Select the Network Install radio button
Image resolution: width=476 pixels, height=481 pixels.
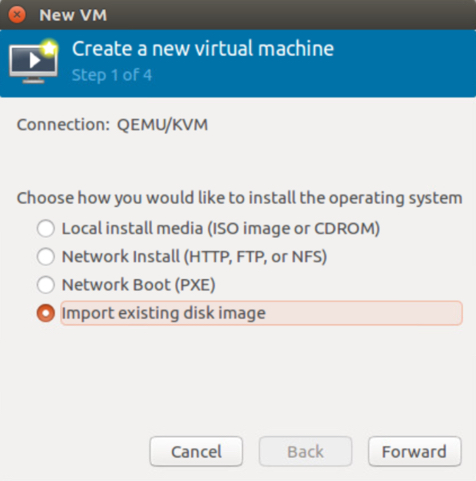tap(46, 256)
